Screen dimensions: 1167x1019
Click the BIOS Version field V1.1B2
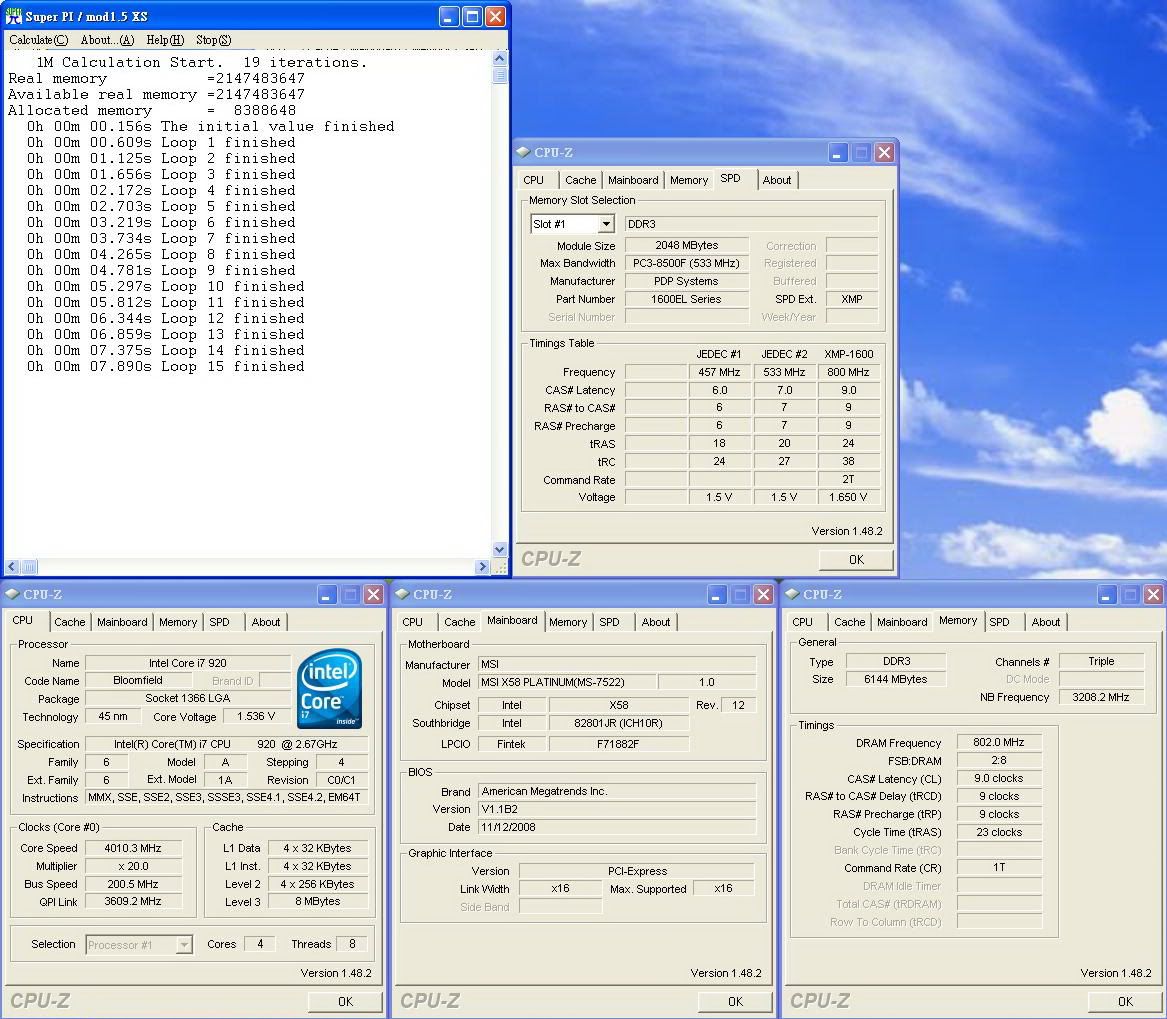click(x=617, y=809)
